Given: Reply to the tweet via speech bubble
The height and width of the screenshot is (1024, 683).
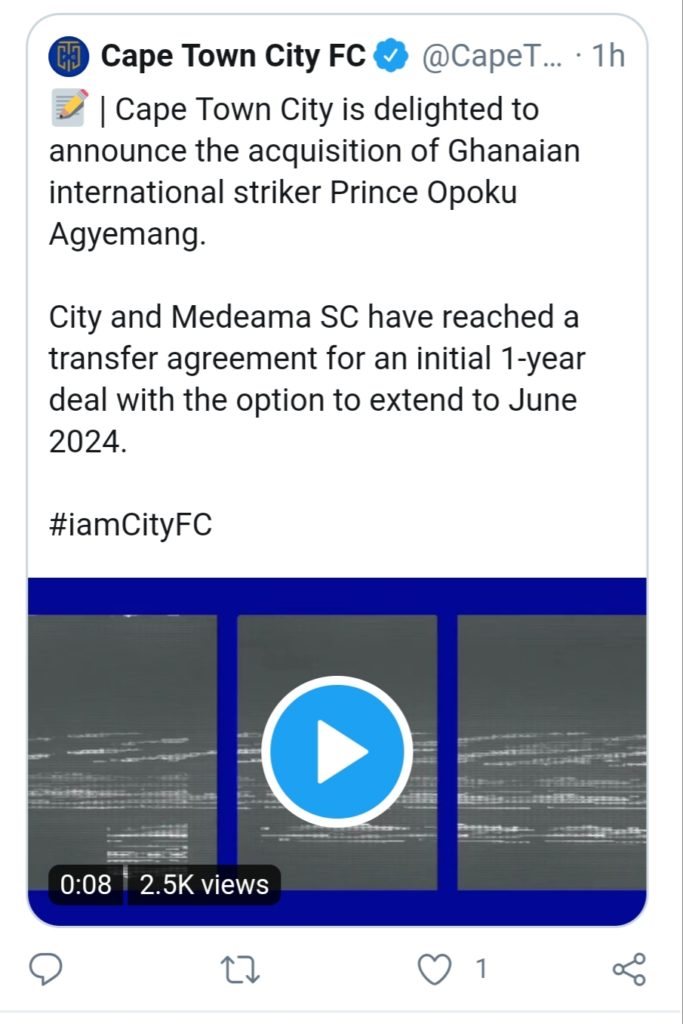Looking at the screenshot, I should coord(47,968).
